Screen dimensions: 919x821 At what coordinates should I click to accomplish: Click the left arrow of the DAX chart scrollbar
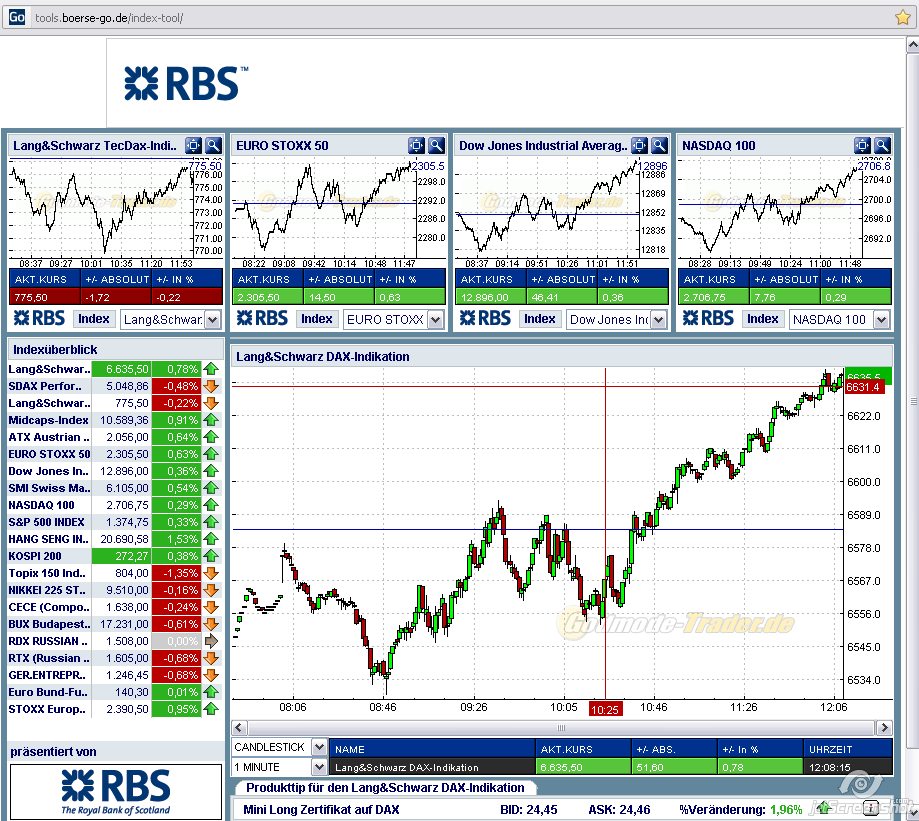239,728
